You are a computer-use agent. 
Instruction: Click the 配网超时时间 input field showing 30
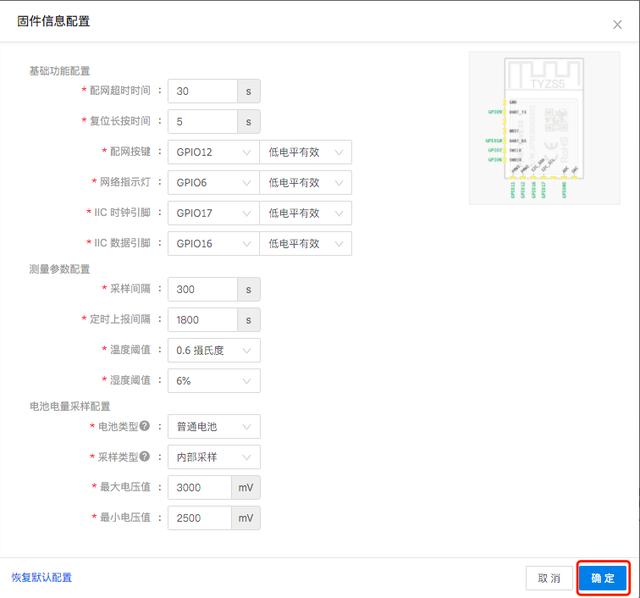point(203,91)
